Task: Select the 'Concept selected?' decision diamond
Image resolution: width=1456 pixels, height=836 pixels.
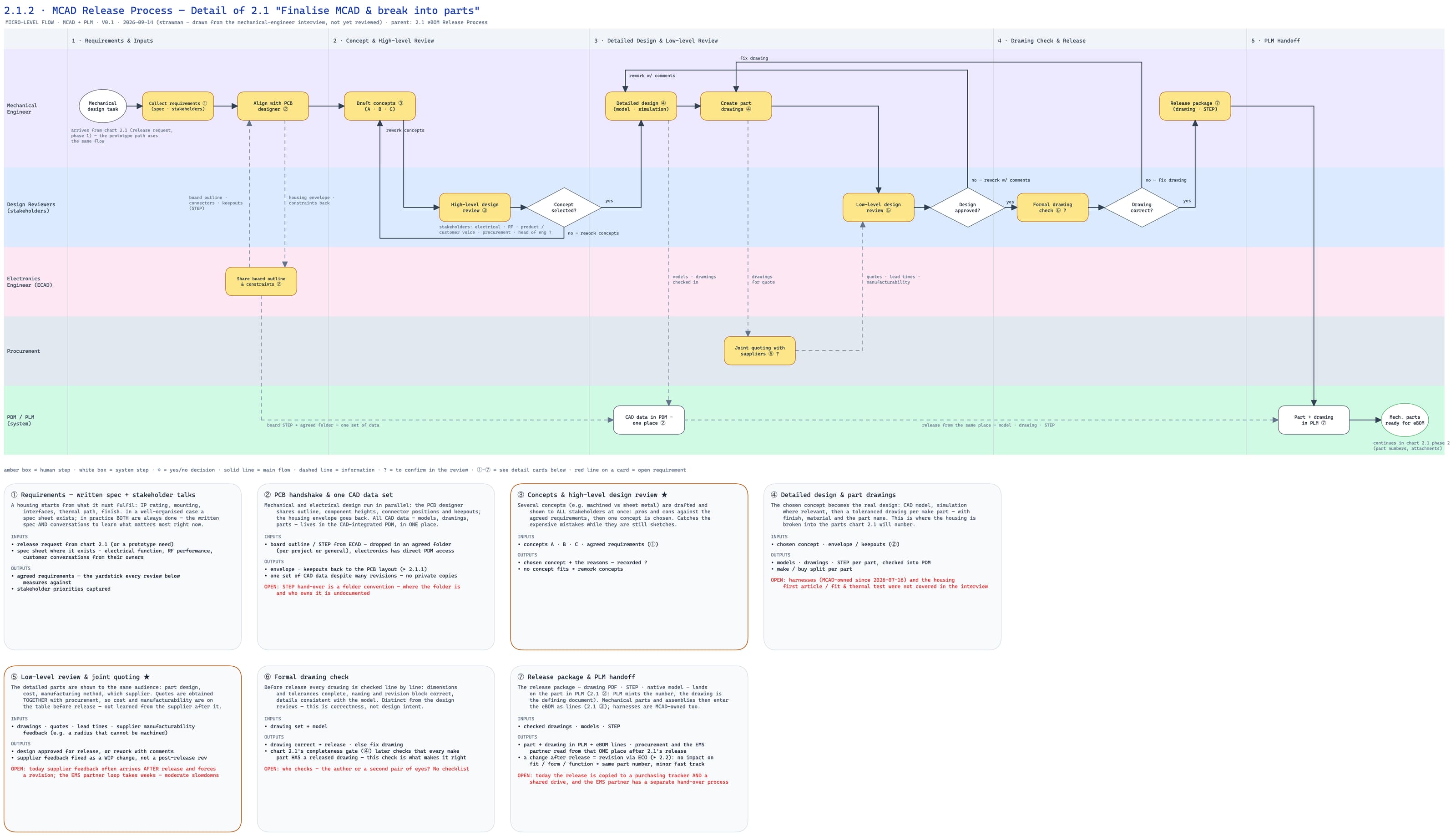Action: pos(564,207)
